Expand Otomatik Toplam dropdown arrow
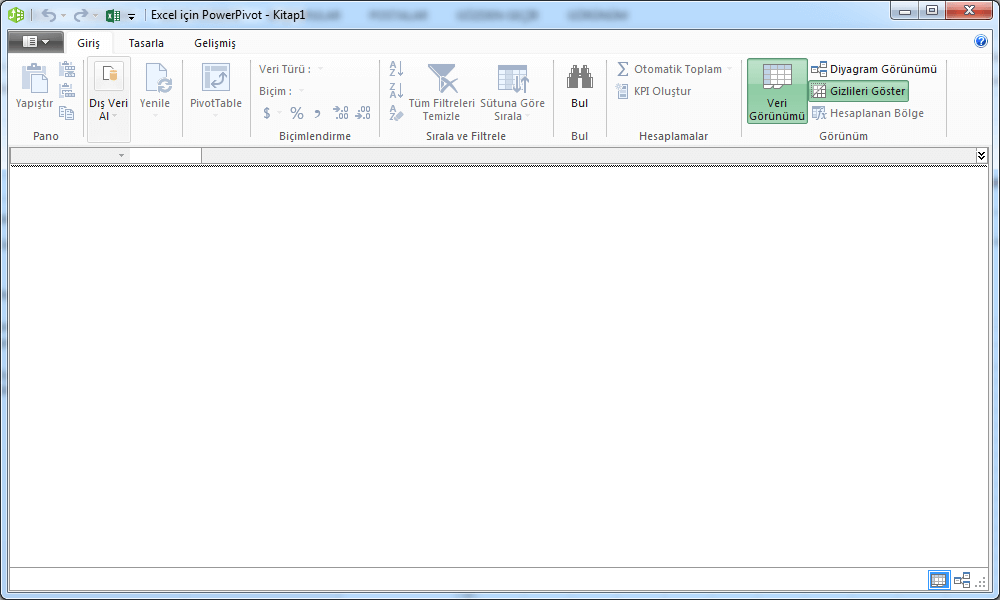Screen dimensions: 1000x600 coord(730,69)
